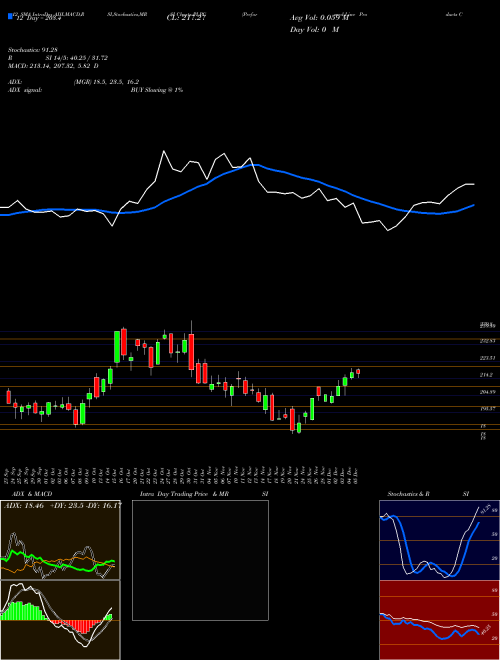Click the blue 12 Day SMA legend square
The image size is (500, 660).
(10, 16)
